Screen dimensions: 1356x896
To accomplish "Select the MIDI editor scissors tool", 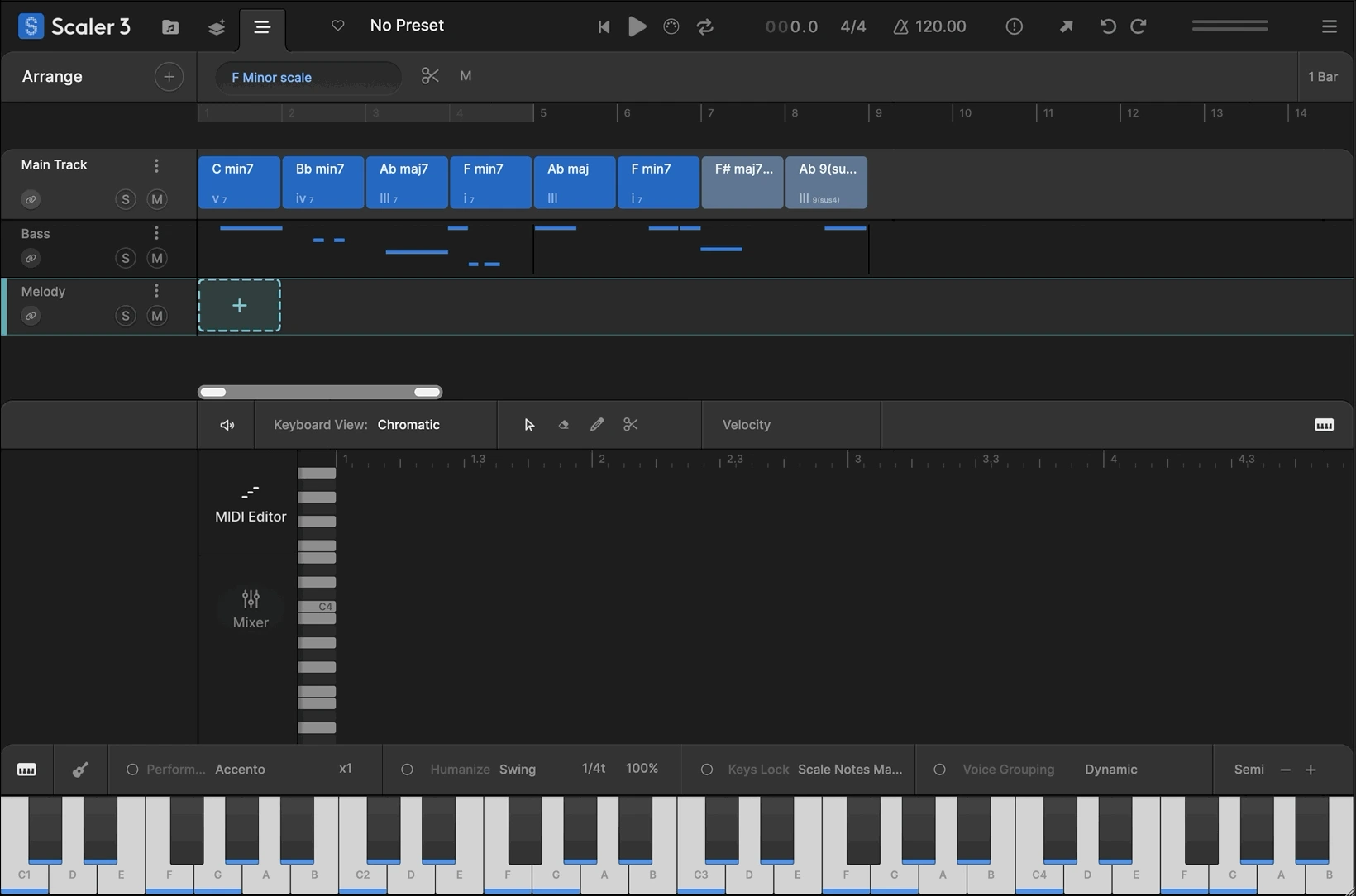I will tap(631, 425).
